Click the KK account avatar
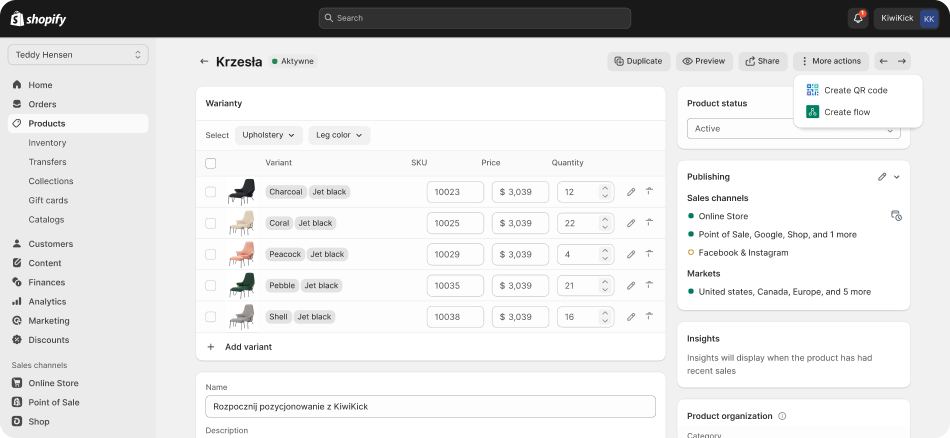Viewport: 950px width, 438px height. click(929, 19)
